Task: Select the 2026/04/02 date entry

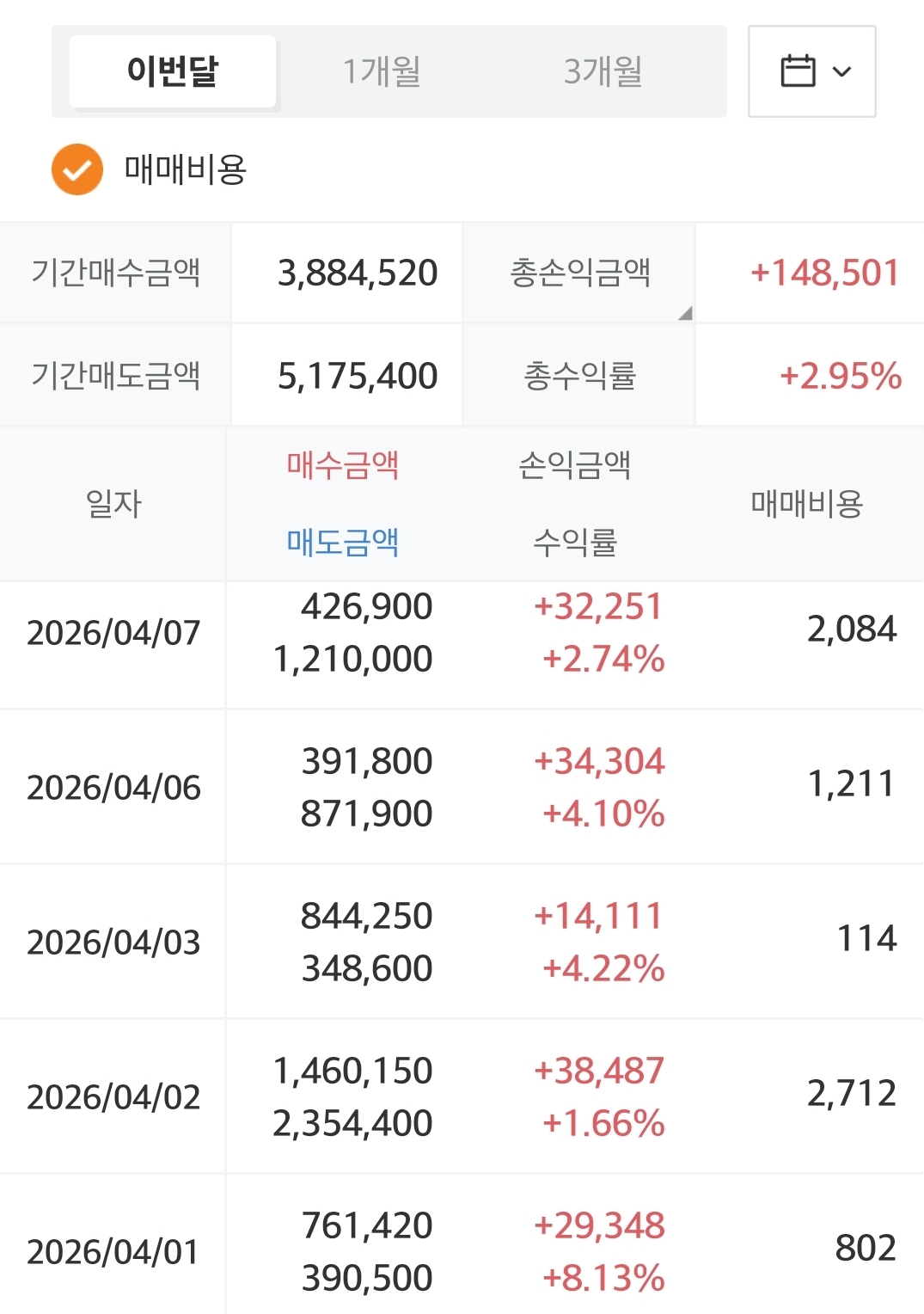Action: (x=113, y=1097)
